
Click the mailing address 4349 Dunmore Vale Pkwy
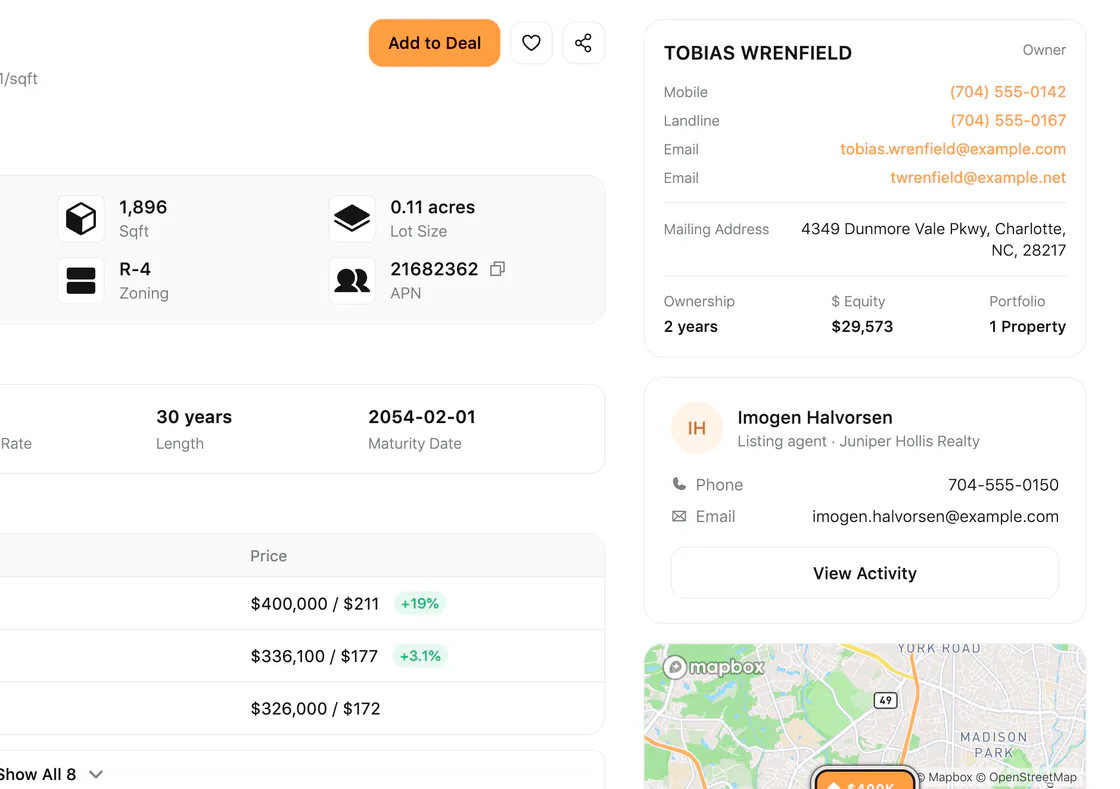[x=934, y=239]
